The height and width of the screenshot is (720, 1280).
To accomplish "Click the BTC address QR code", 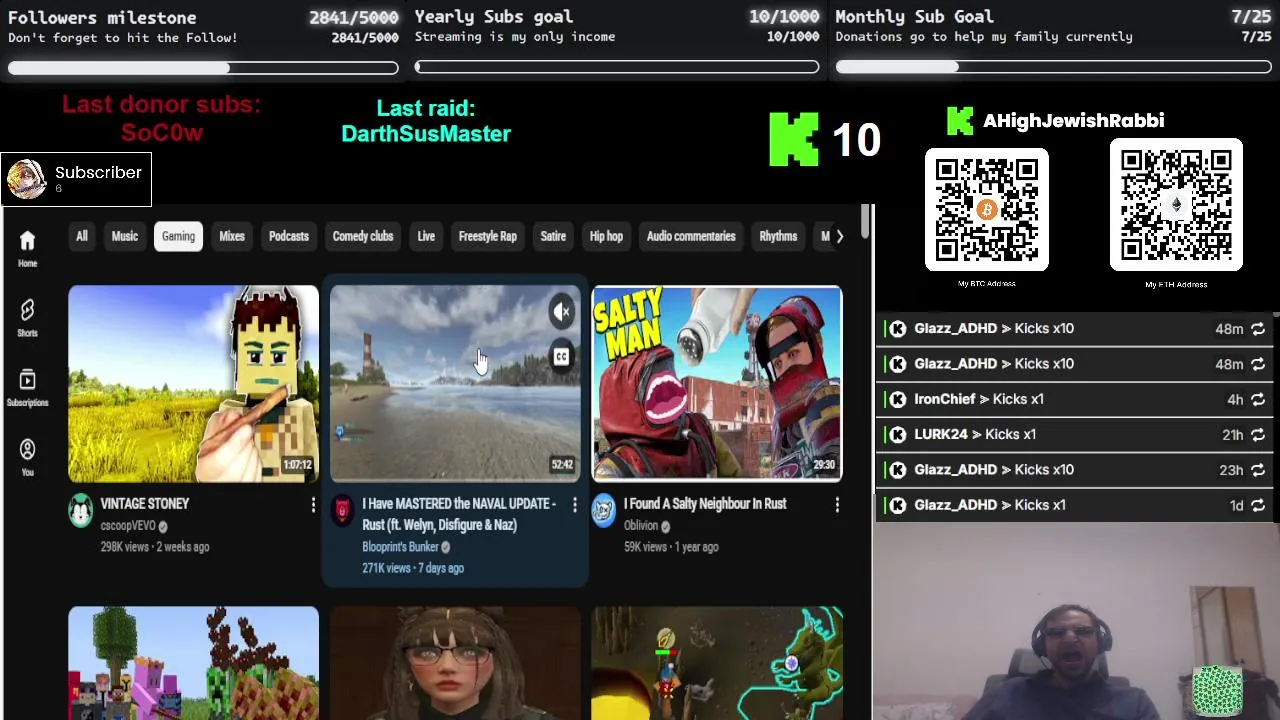I will tap(987, 210).
